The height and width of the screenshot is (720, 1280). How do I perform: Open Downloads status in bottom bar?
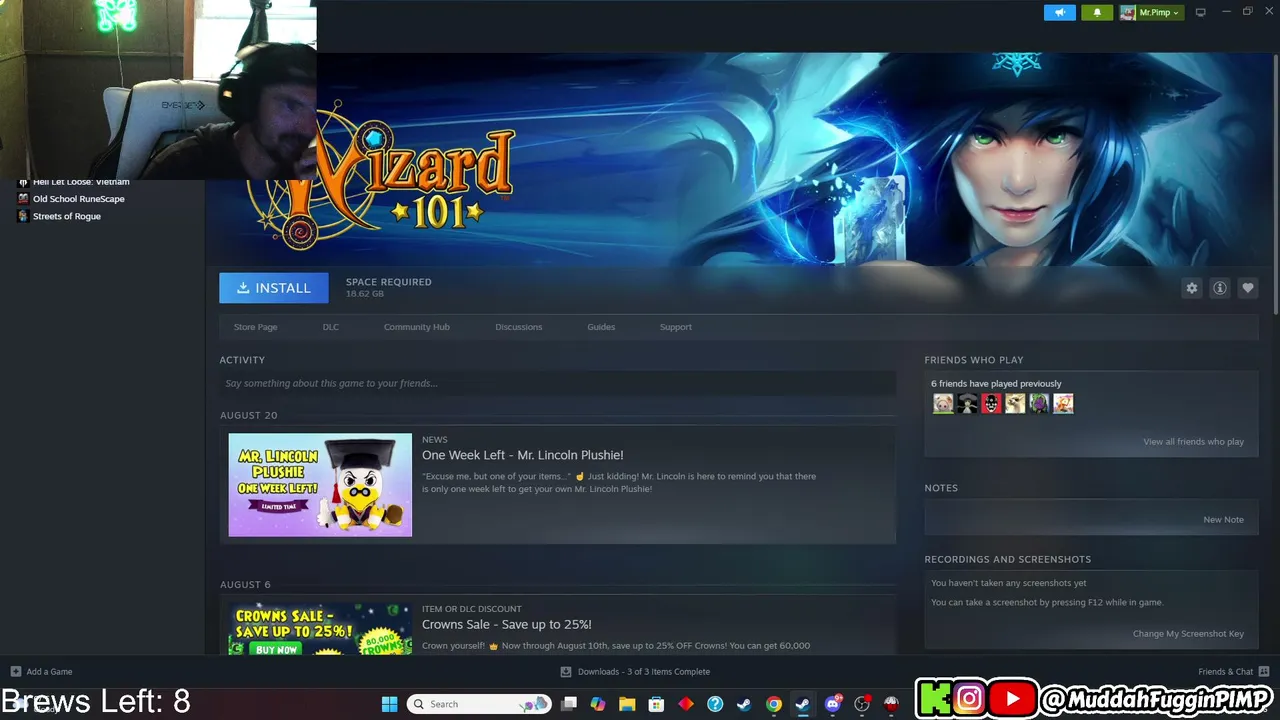(635, 672)
